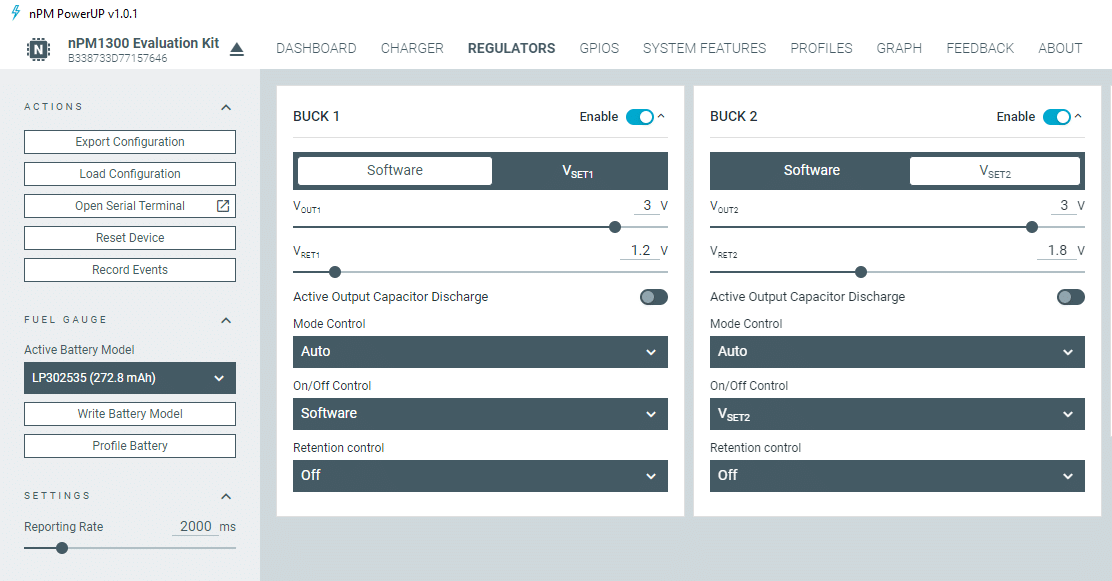
Task: Collapse the Settings section
Action: coord(226,496)
